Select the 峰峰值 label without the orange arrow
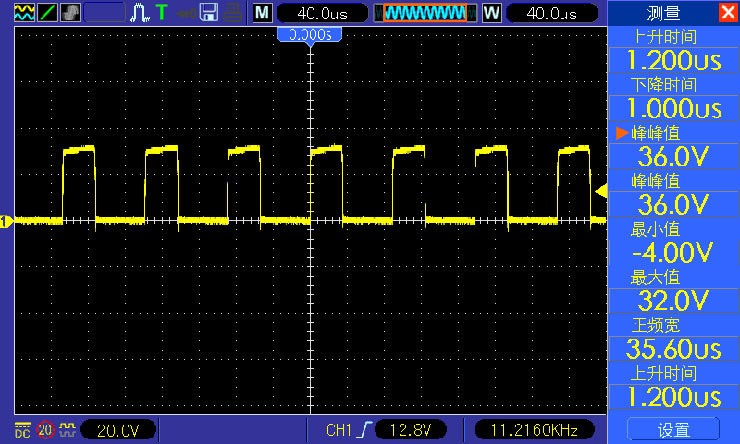The image size is (740, 444). 656,181
